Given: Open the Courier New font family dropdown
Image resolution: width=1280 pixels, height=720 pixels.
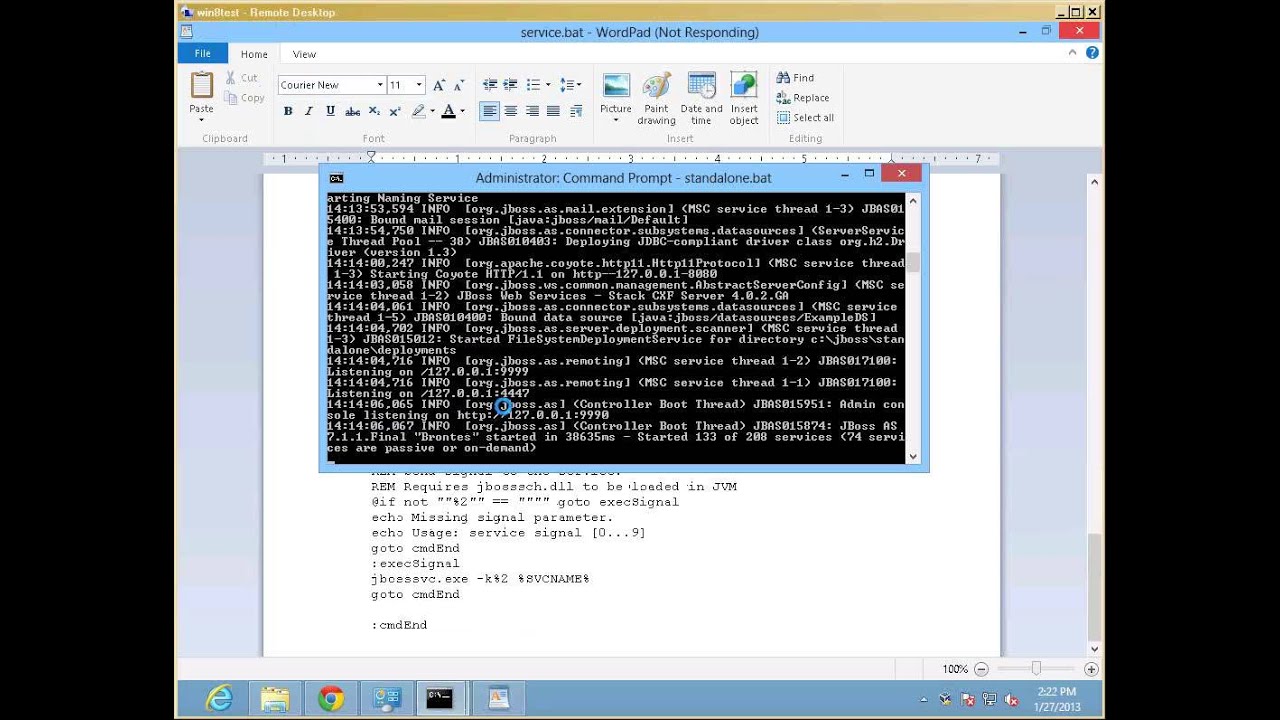Looking at the screenshot, I should (x=380, y=85).
